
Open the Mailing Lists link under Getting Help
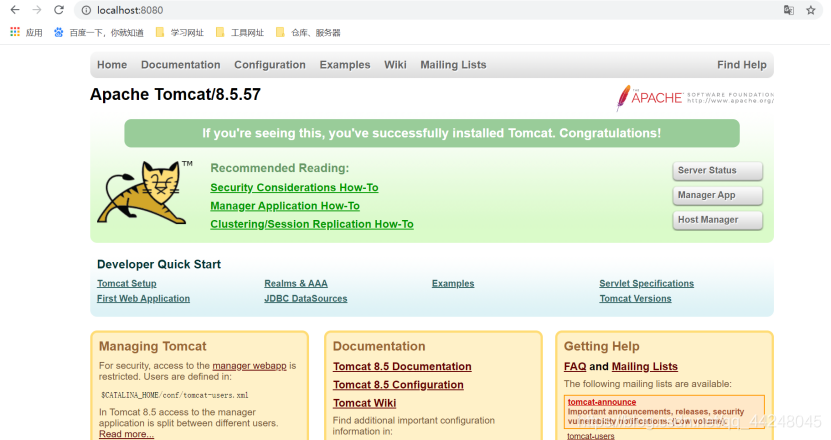click(644, 366)
